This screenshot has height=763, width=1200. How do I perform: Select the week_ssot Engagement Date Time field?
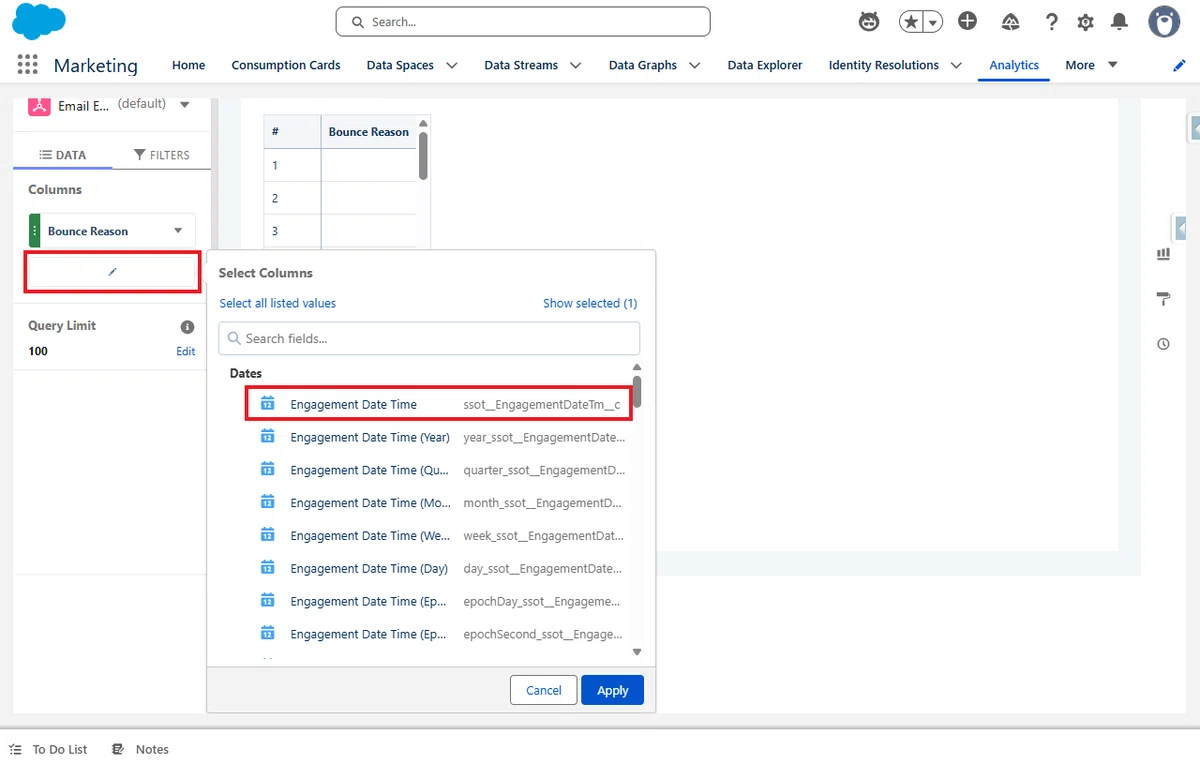(439, 536)
